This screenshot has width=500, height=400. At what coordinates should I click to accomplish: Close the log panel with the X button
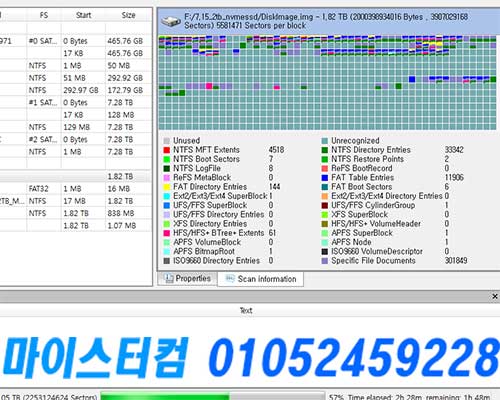click(x=495, y=296)
